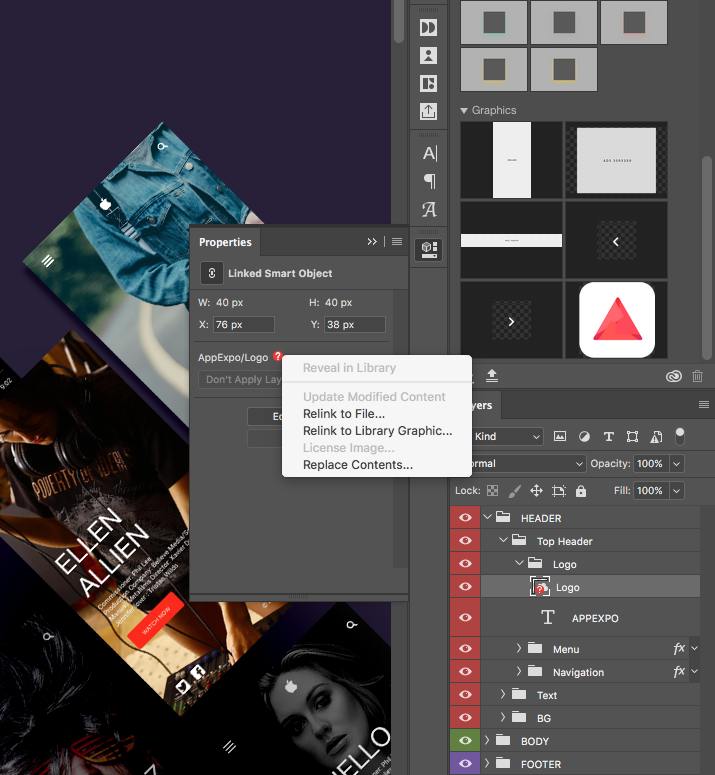Click the Opacity value field
The width and height of the screenshot is (715, 775).
click(x=650, y=464)
